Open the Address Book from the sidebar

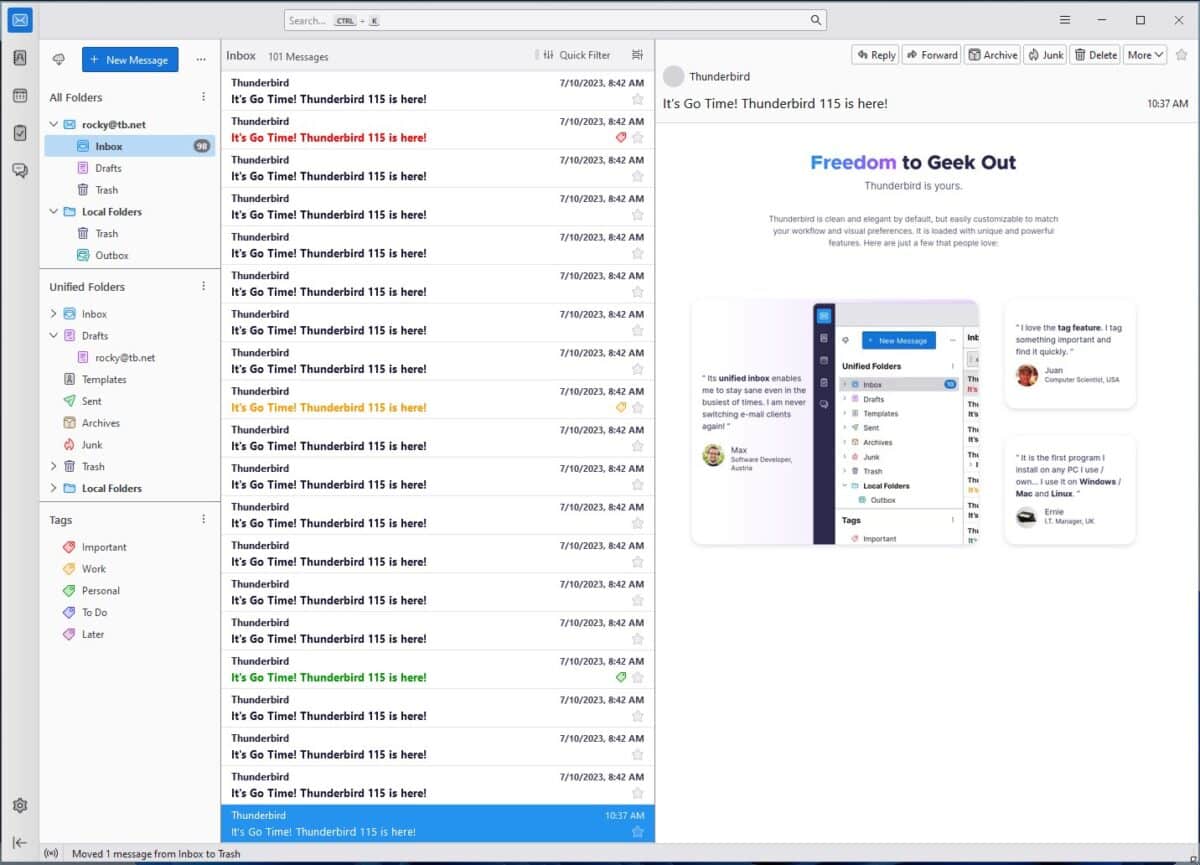tap(20, 58)
